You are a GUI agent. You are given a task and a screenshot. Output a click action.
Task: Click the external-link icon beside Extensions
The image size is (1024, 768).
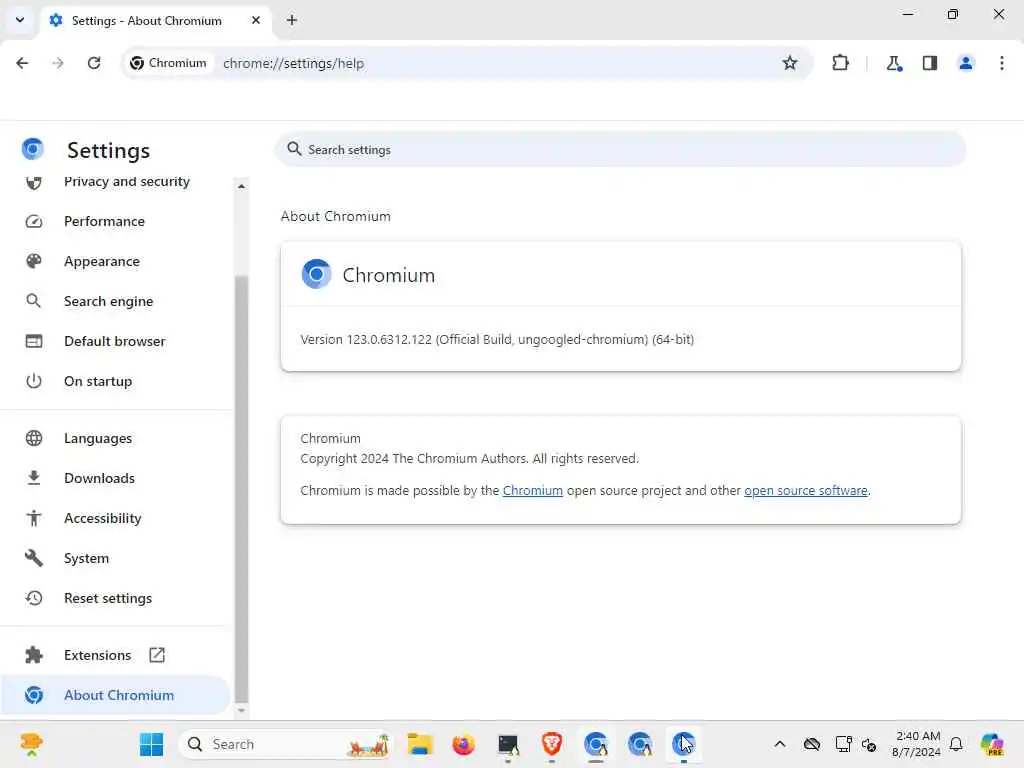click(x=157, y=655)
